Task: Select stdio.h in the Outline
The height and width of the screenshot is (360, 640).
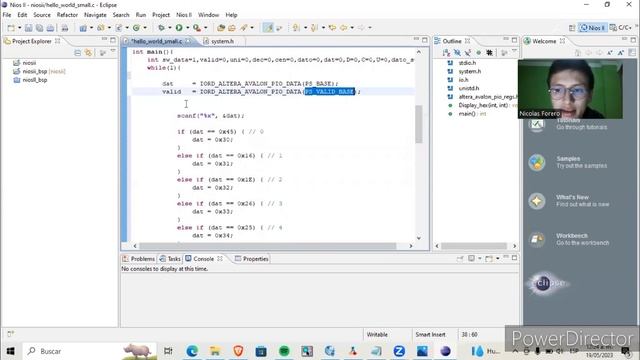Action: 467,63
